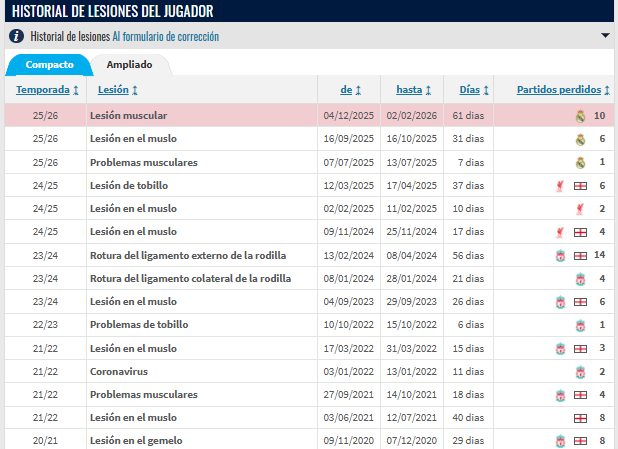This screenshot has height=449, width=618.
Task: Click the 04/12/2025 start date cell
Action: (x=349, y=116)
